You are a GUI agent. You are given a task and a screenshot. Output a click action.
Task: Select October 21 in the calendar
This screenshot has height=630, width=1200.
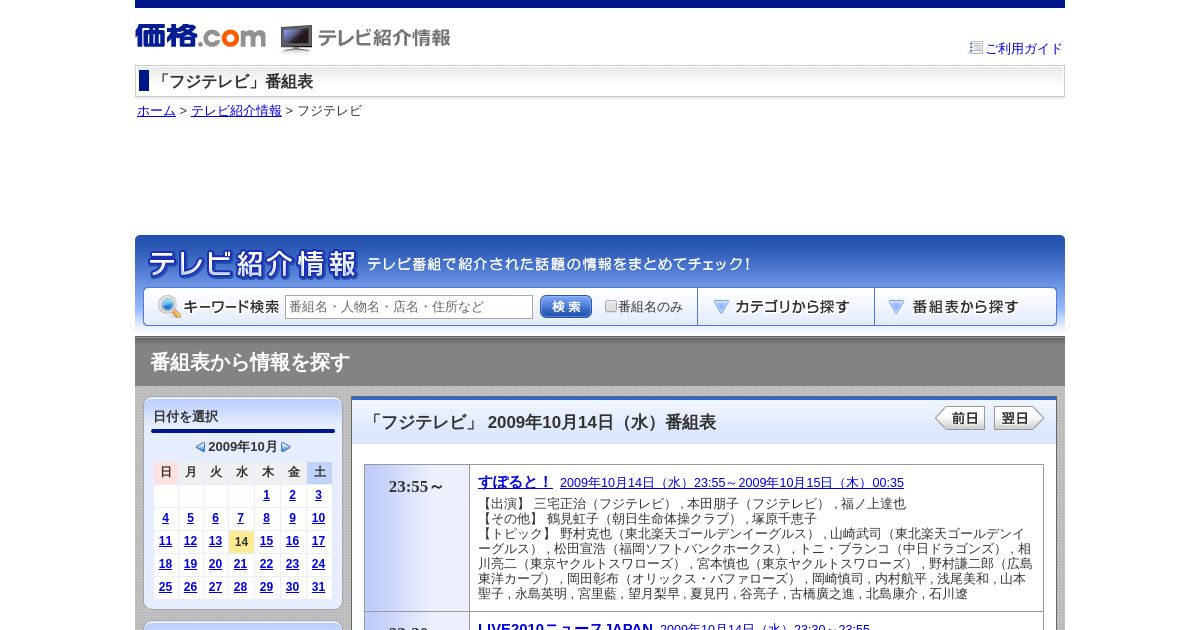pyautogui.click(x=240, y=564)
